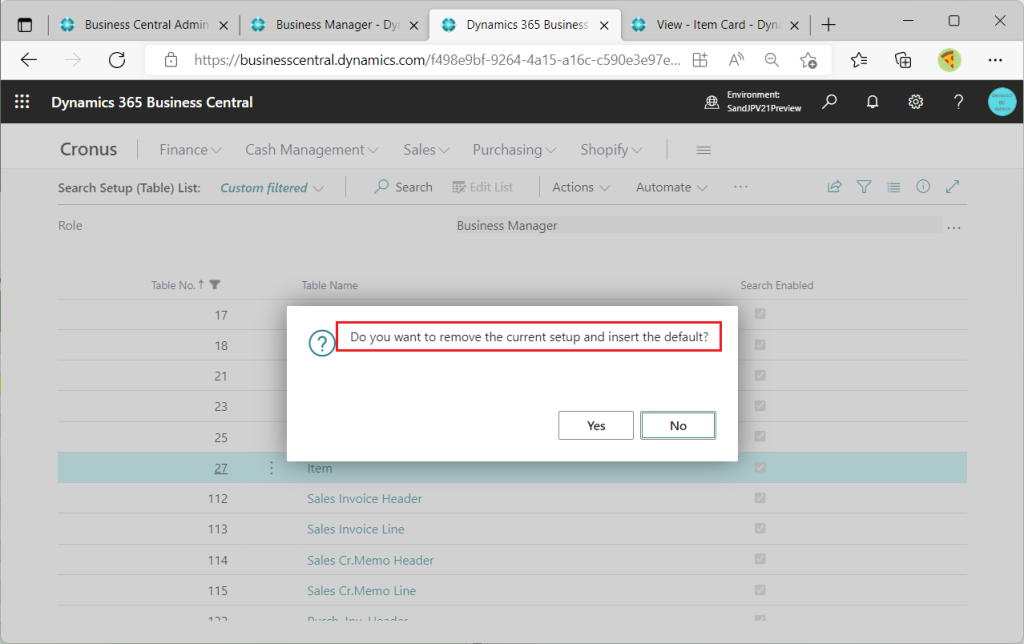
Task: Expand the Sales menu
Action: pyautogui.click(x=426, y=150)
